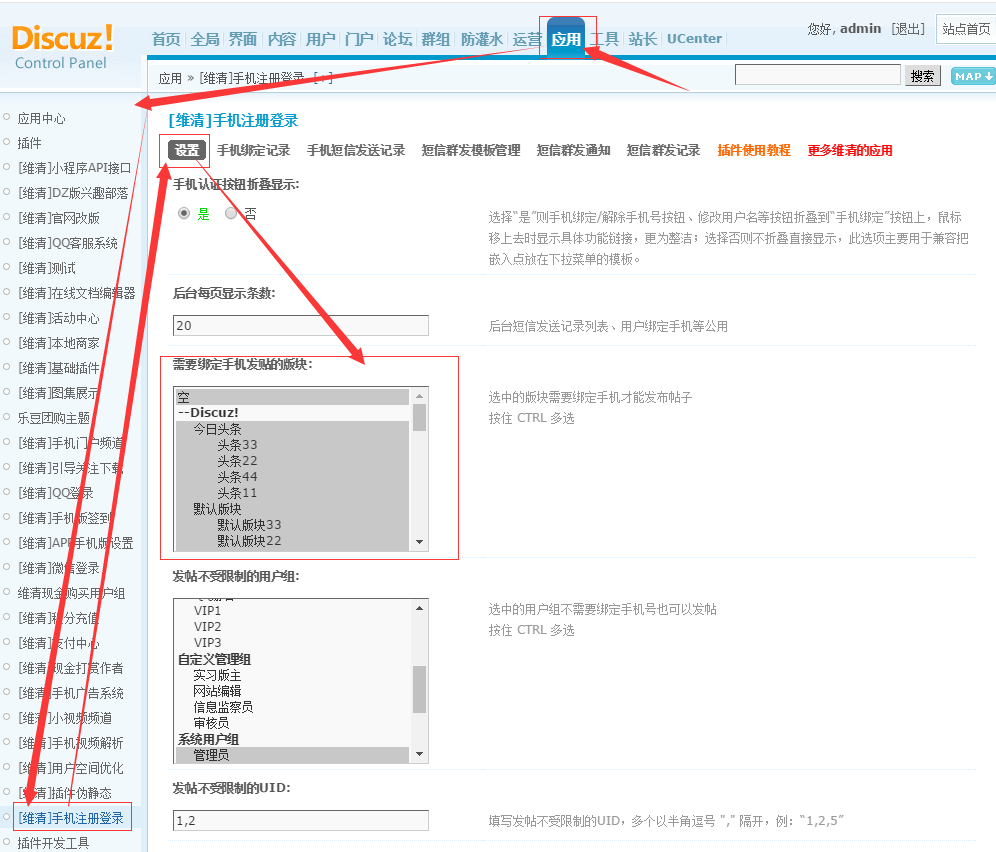The height and width of the screenshot is (852, 996).
Task: Open the 首页 top menu
Action: [166, 39]
